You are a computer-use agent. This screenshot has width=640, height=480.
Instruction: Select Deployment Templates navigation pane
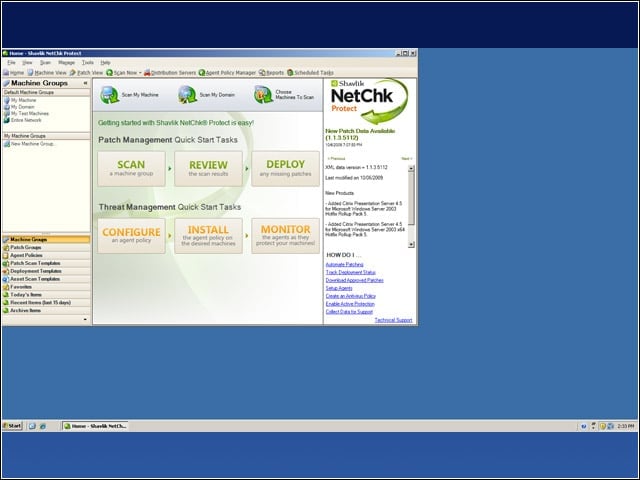click(x=46, y=271)
